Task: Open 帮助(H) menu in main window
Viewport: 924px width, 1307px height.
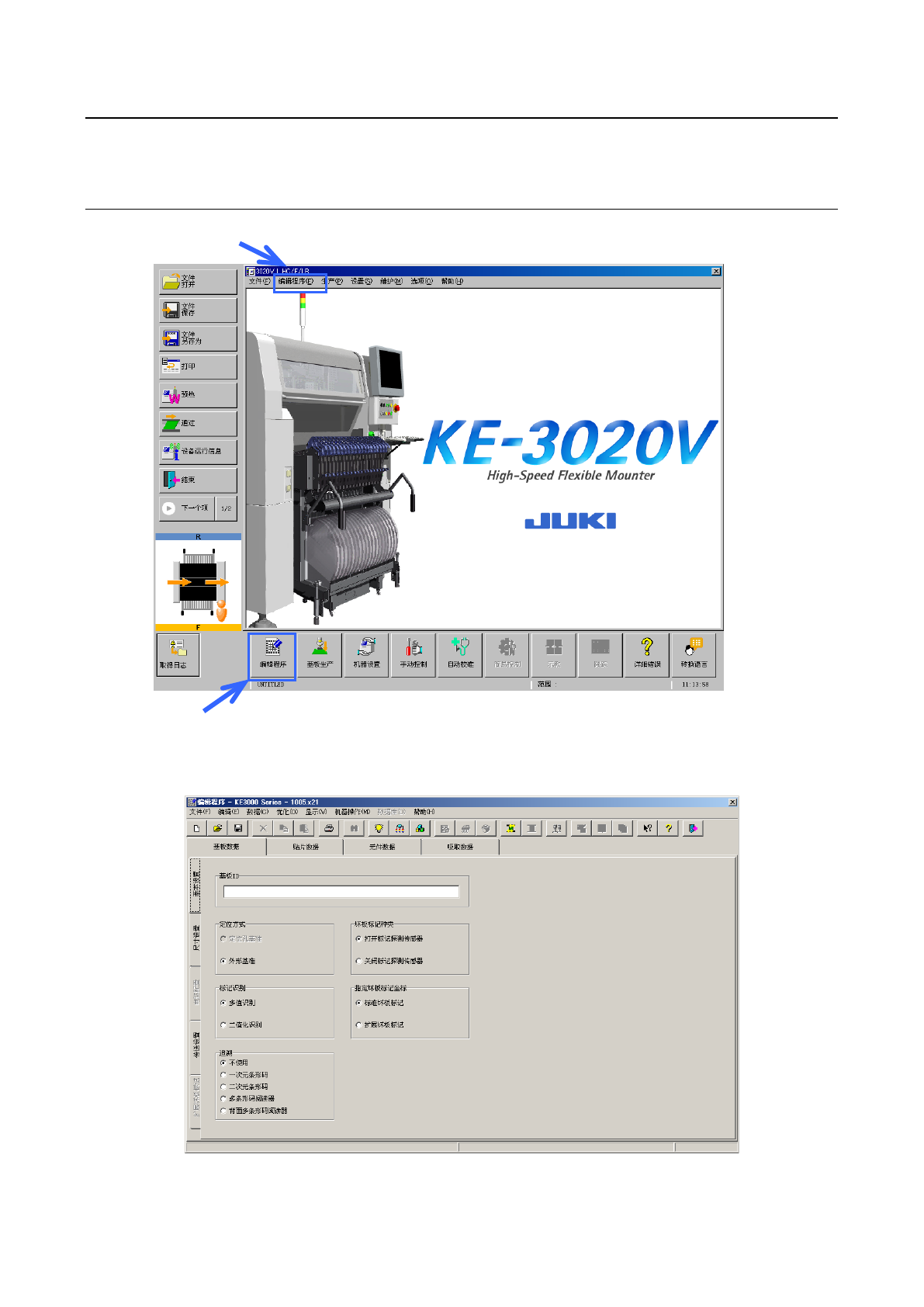Action: [452, 282]
